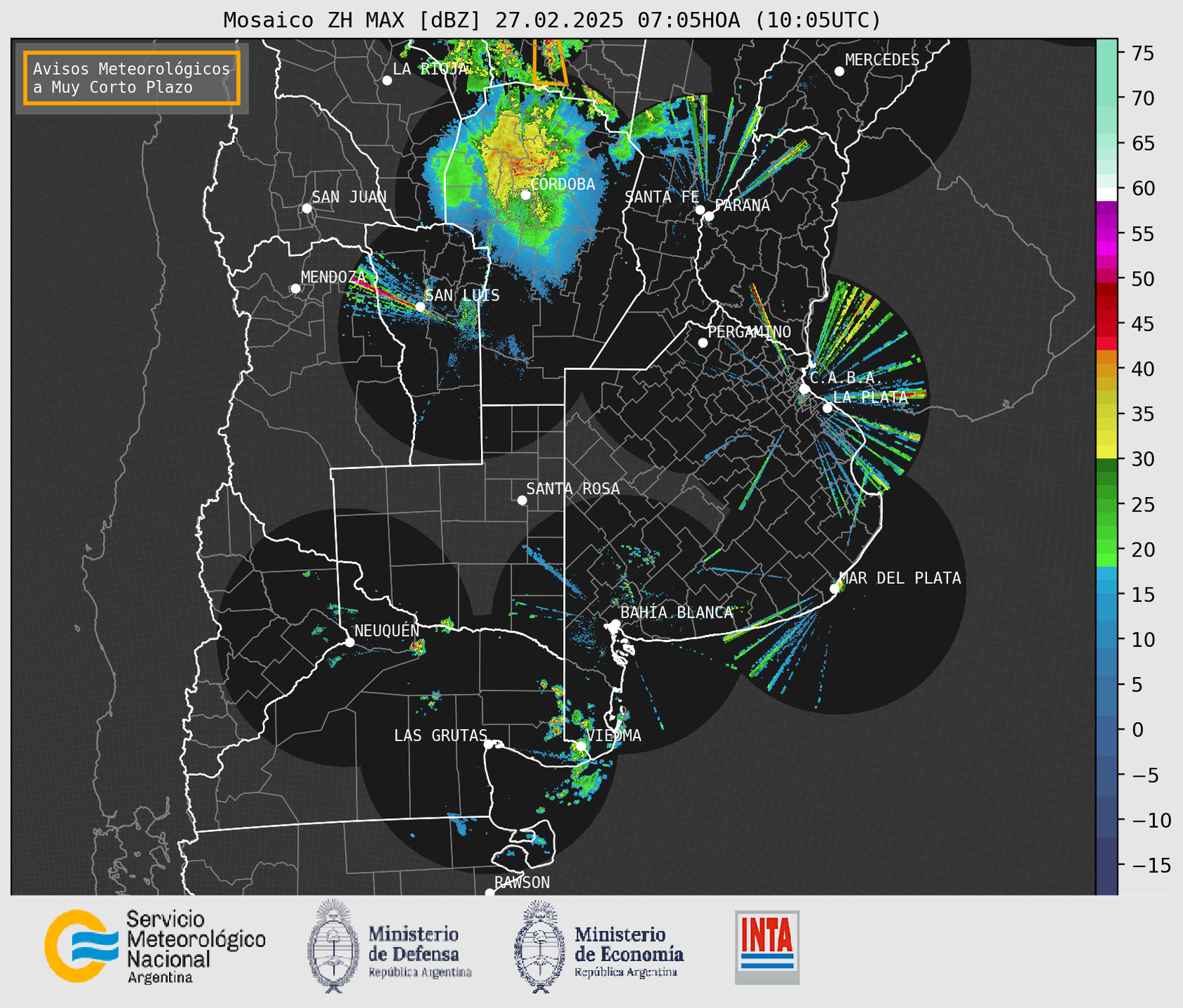Click the −15 value on the colorbar

(x=1151, y=865)
